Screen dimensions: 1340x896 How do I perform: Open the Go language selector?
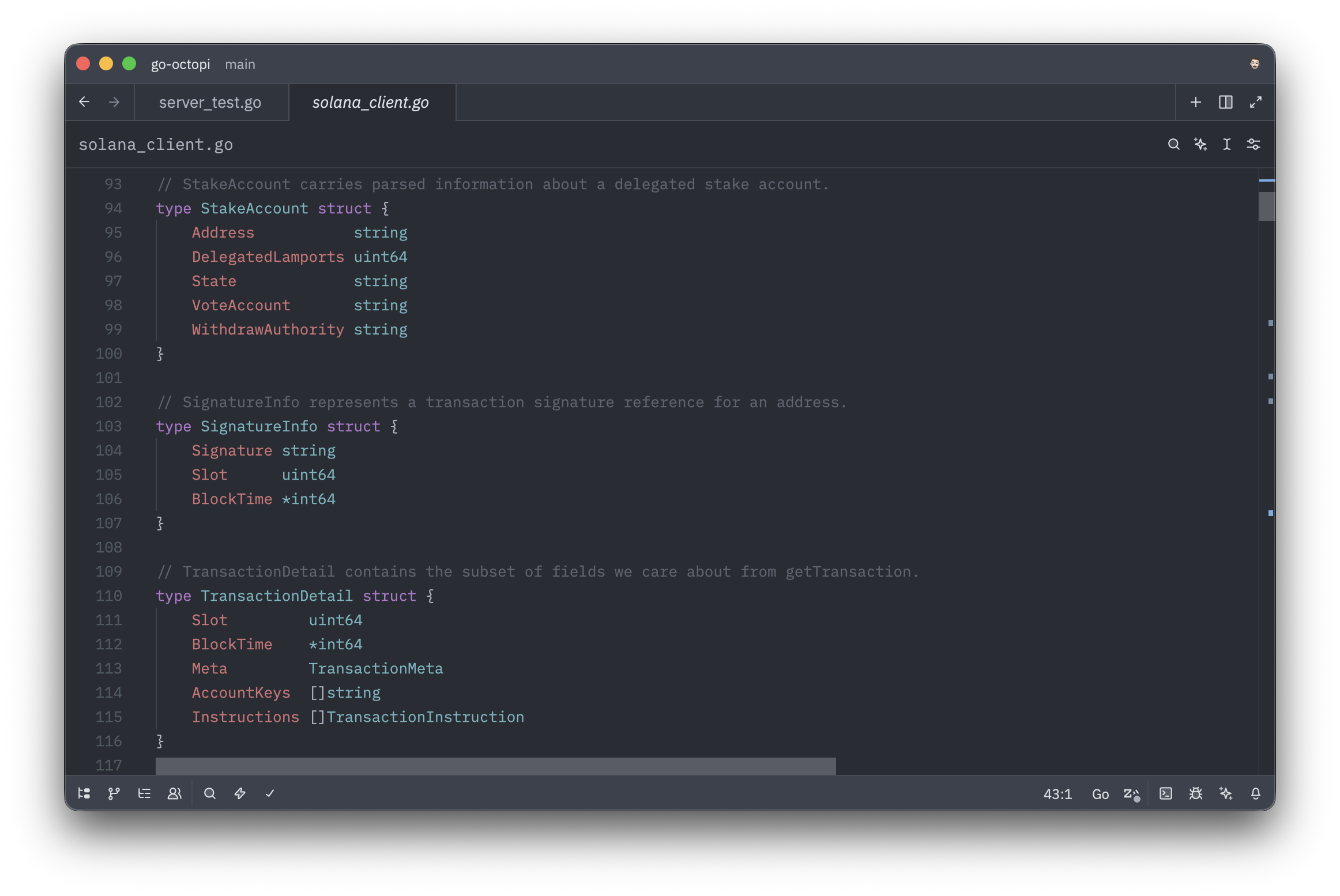[x=1100, y=793]
